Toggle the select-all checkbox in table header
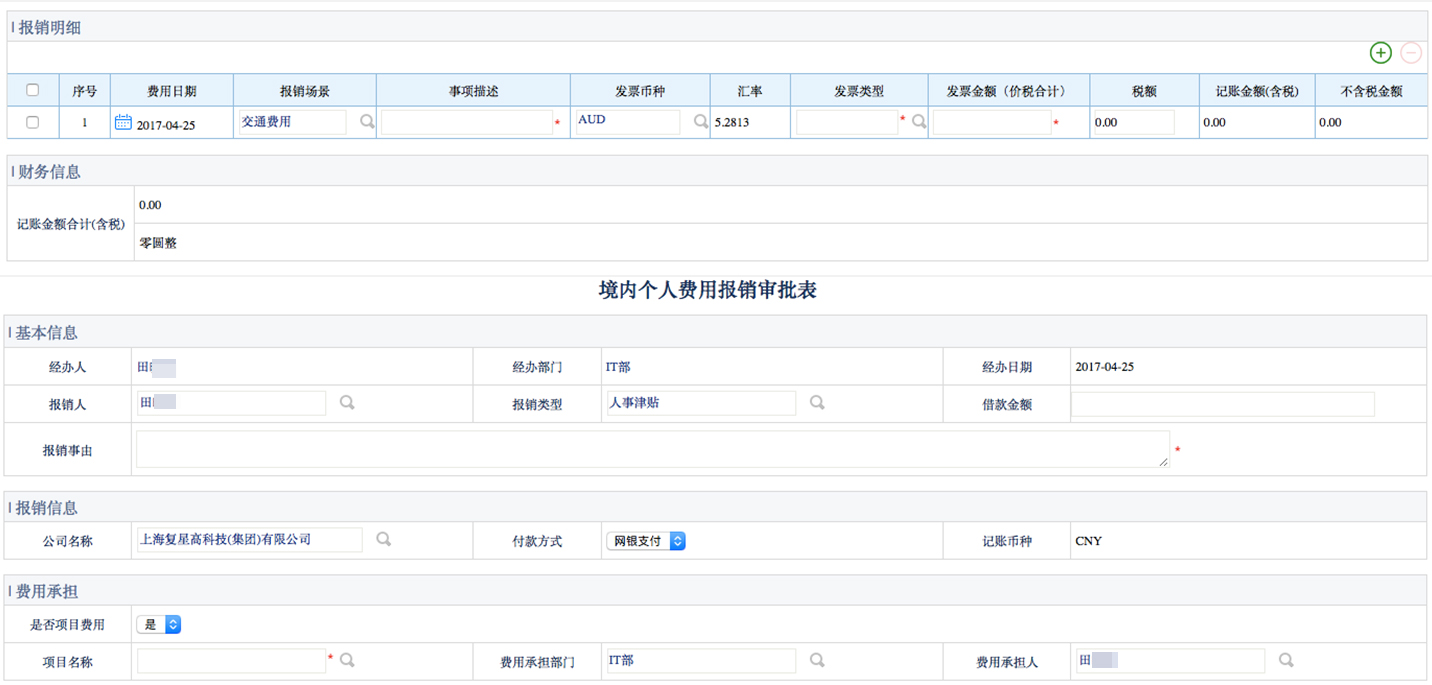 pos(32,90)
